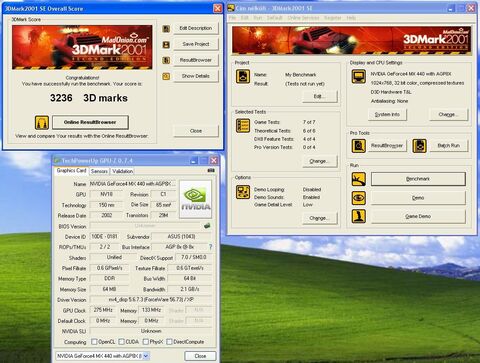Open the Online Services menu
Image resolution: width=480 pixels, height=363 pixels.
tap(303, 18)
